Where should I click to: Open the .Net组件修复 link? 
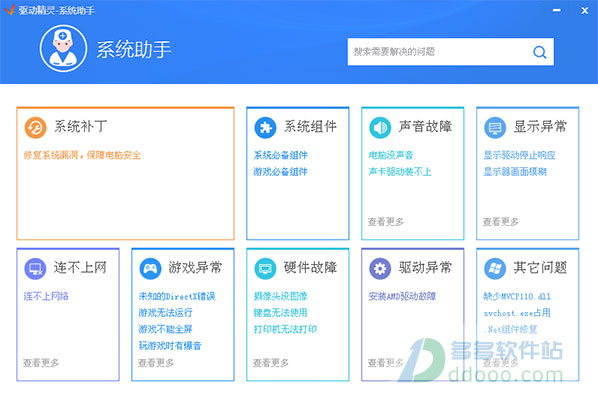point(511,329)
